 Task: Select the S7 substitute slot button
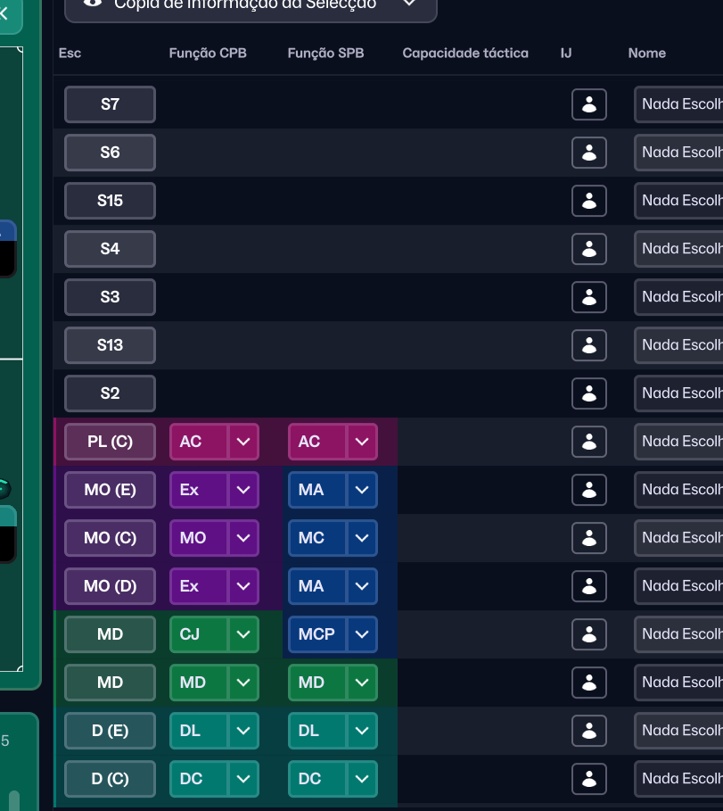(x=110, y=104)
